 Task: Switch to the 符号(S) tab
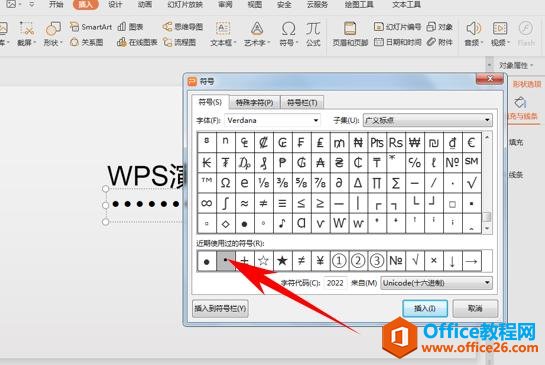pos(210,102)
